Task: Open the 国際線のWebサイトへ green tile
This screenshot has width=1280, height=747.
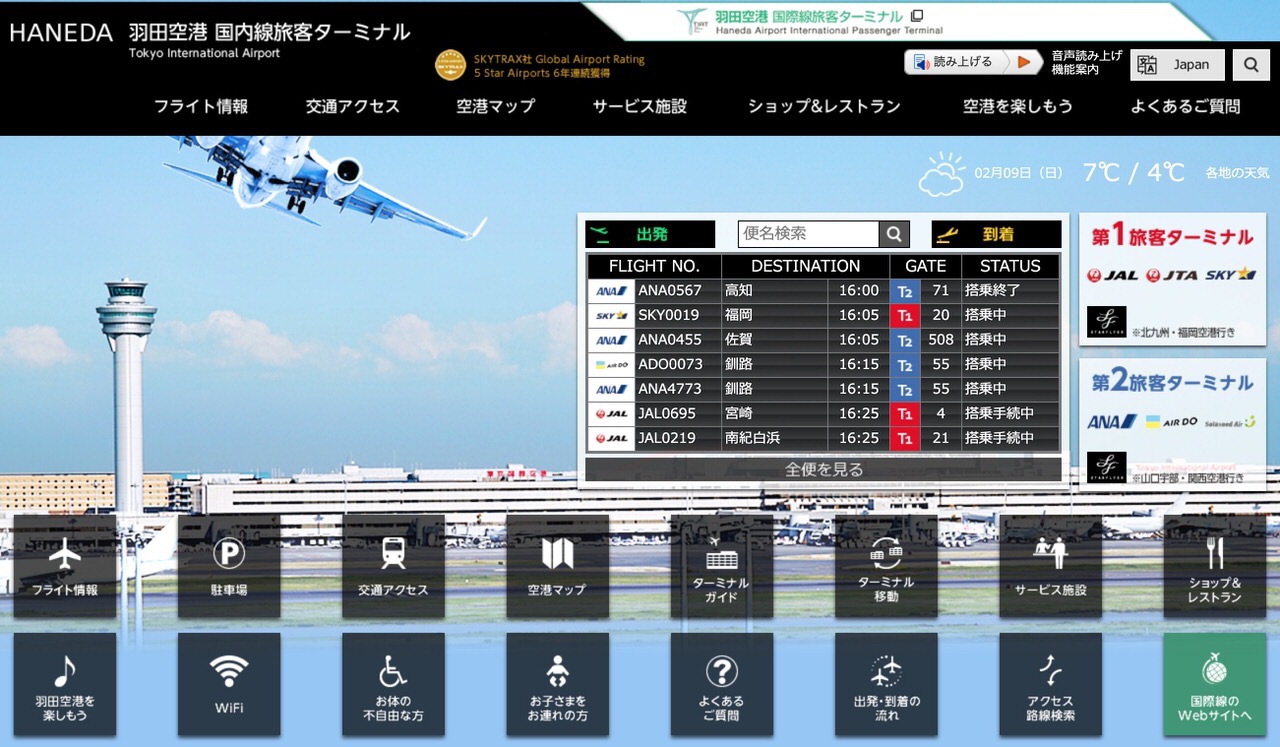Action: click(1214, 685)
